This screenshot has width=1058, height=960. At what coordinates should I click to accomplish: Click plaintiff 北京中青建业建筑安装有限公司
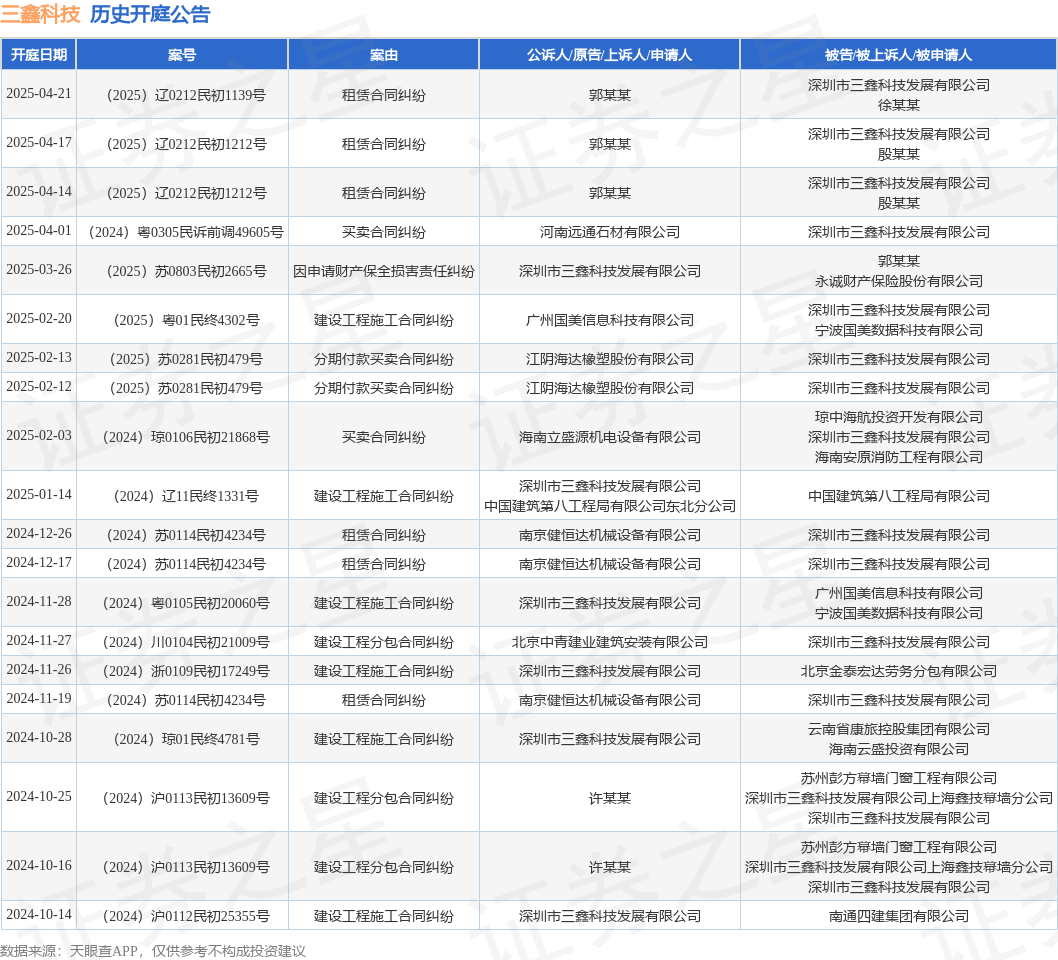coord(609,642)
